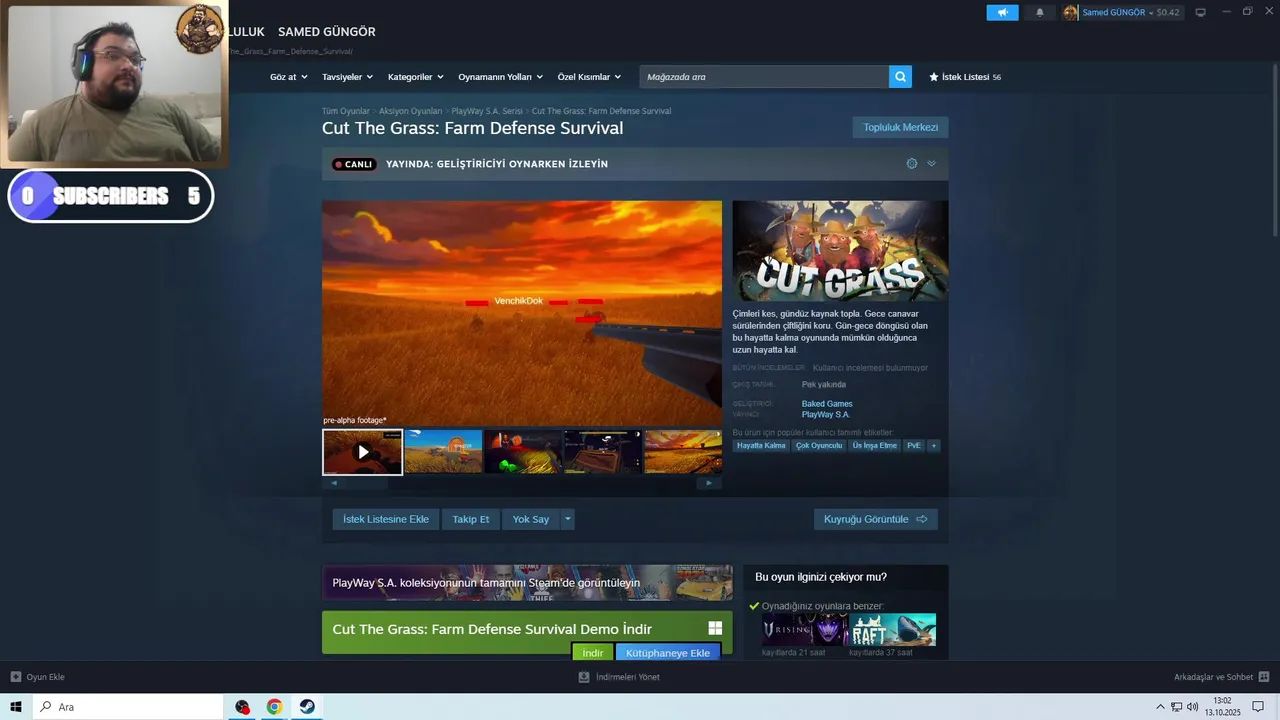Open the PlayWay S.A. collection banner
The image size is (1280, 720).
tap(527, 583)
